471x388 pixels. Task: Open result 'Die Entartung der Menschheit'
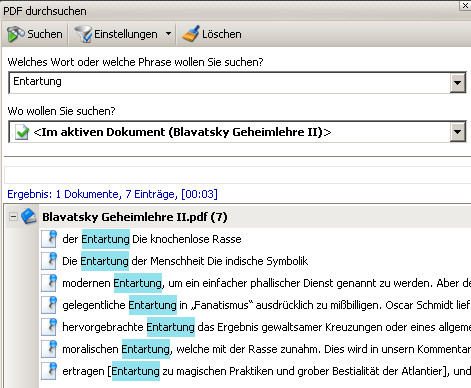click(185, 261)
